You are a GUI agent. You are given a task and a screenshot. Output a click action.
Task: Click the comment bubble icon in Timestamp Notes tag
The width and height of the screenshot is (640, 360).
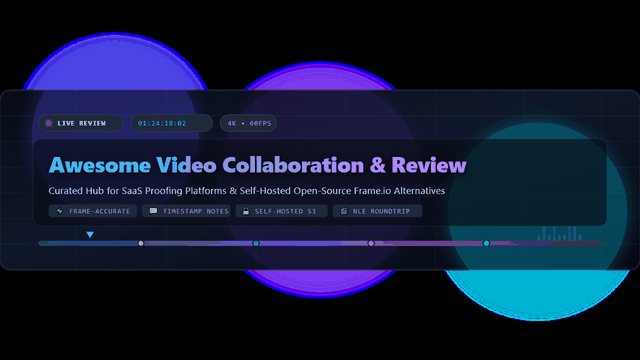click(x=153, y=211)
